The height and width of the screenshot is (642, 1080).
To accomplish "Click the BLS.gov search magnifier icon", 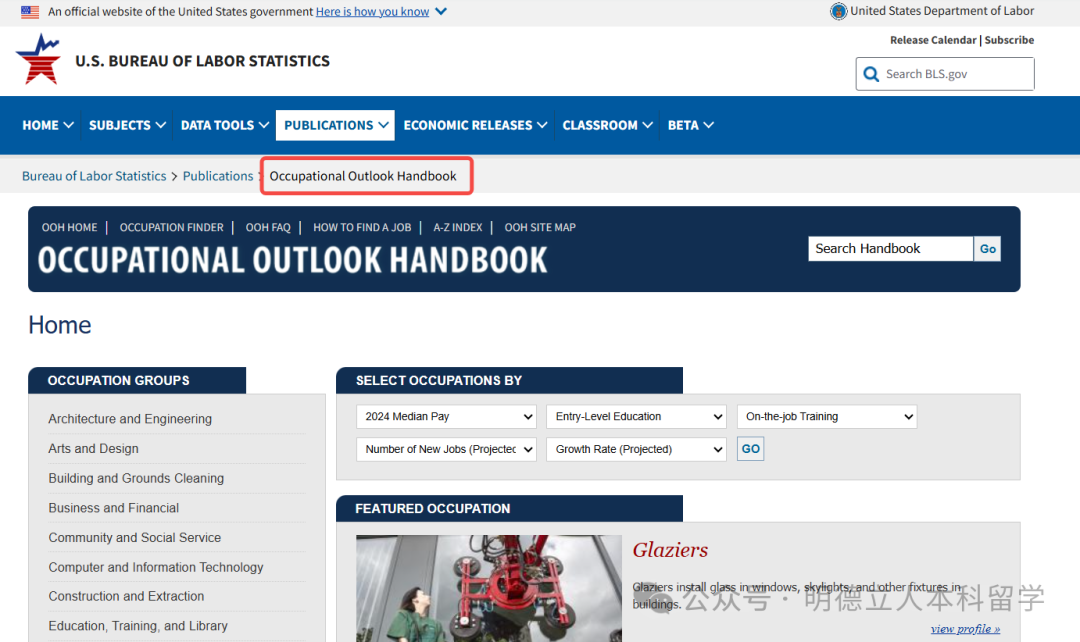I will [x=871, y=74].
